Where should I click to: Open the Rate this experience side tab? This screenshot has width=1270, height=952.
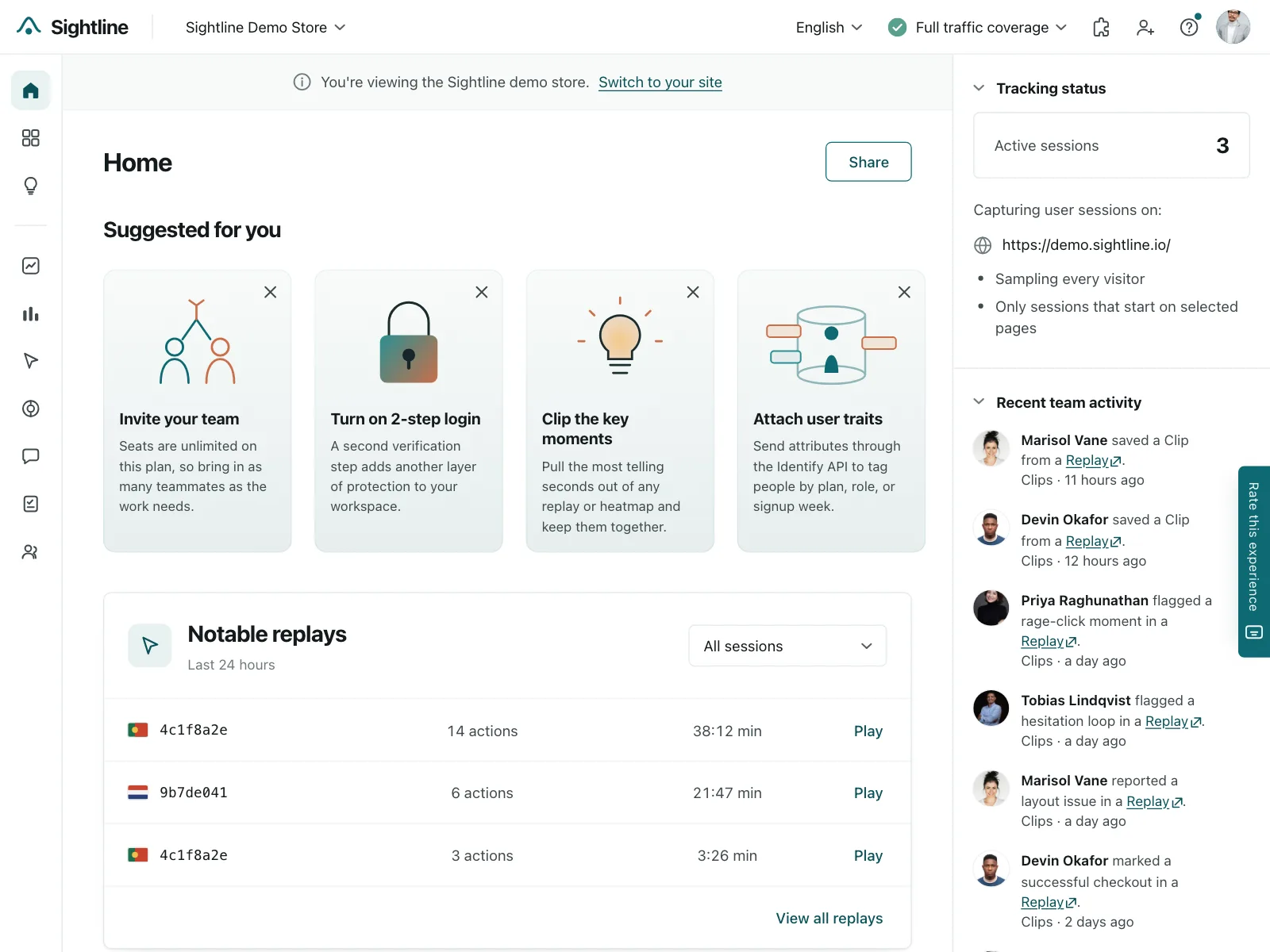[x=1254, y=561]
